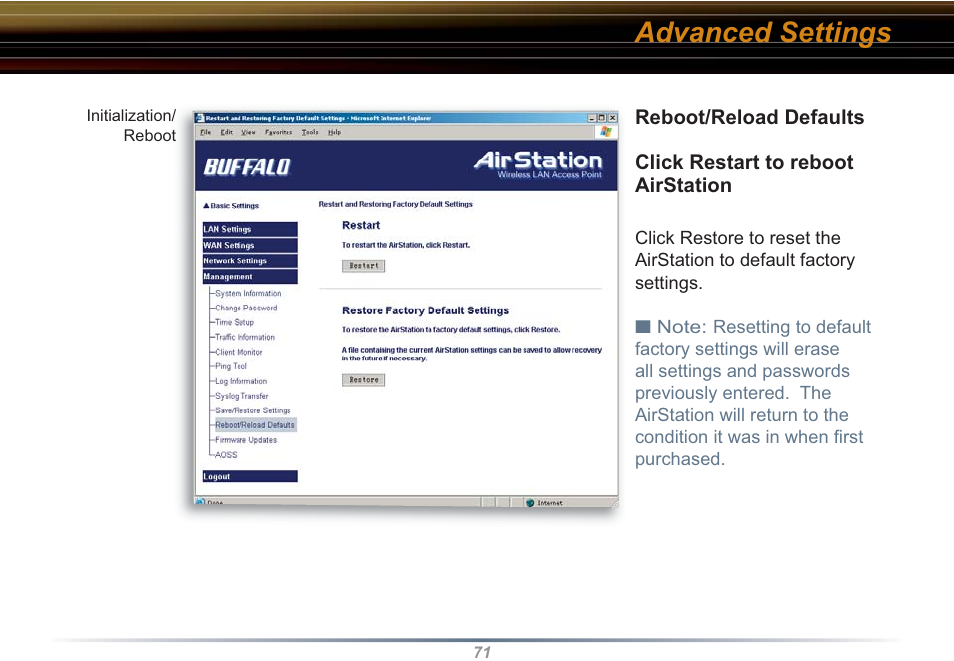Screen dimensions: 954x661
Task: Expand the Management section
Action: [250, 276]
